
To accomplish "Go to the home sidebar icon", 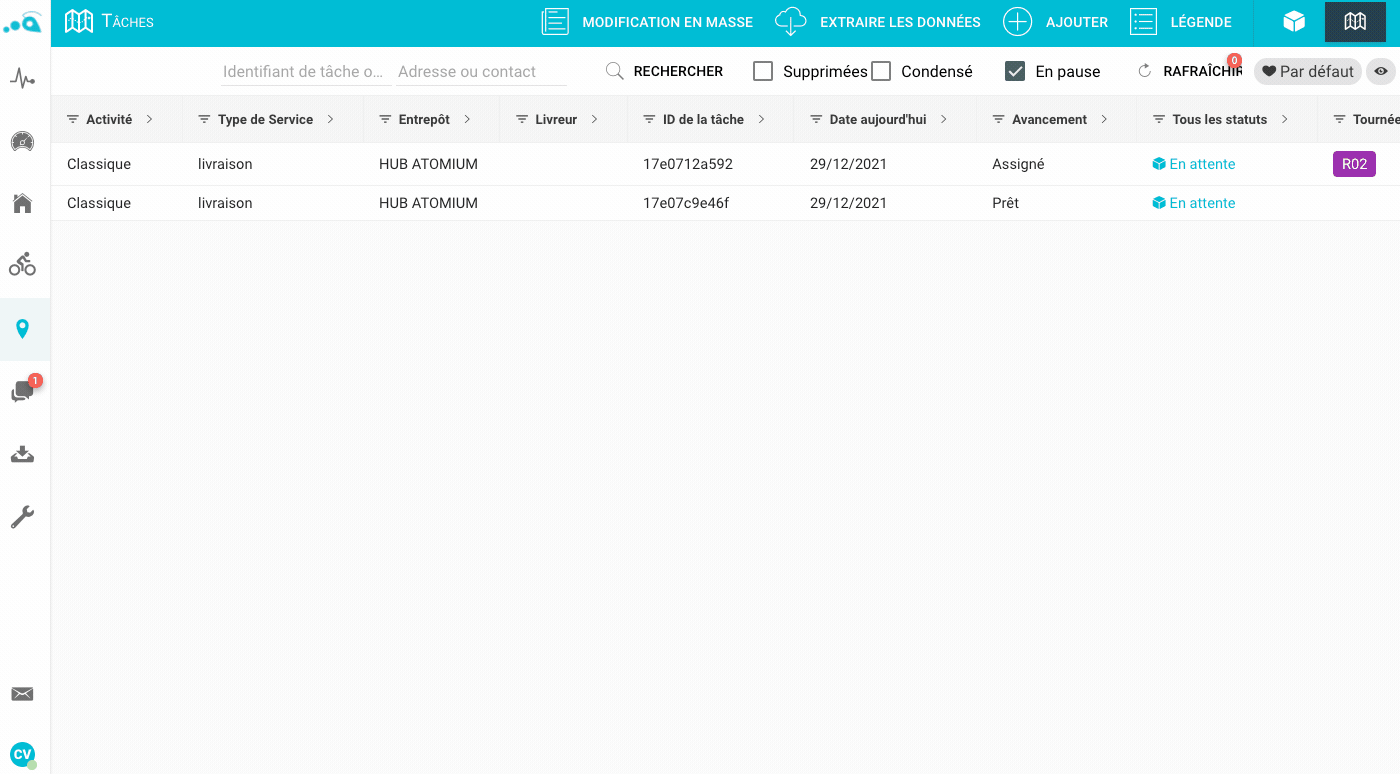I will 22,203.
